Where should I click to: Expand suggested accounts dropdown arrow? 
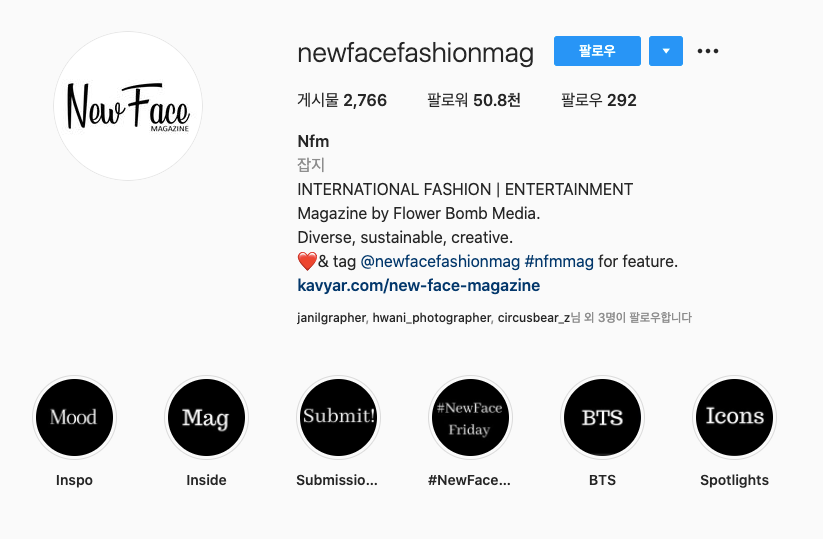666,51
